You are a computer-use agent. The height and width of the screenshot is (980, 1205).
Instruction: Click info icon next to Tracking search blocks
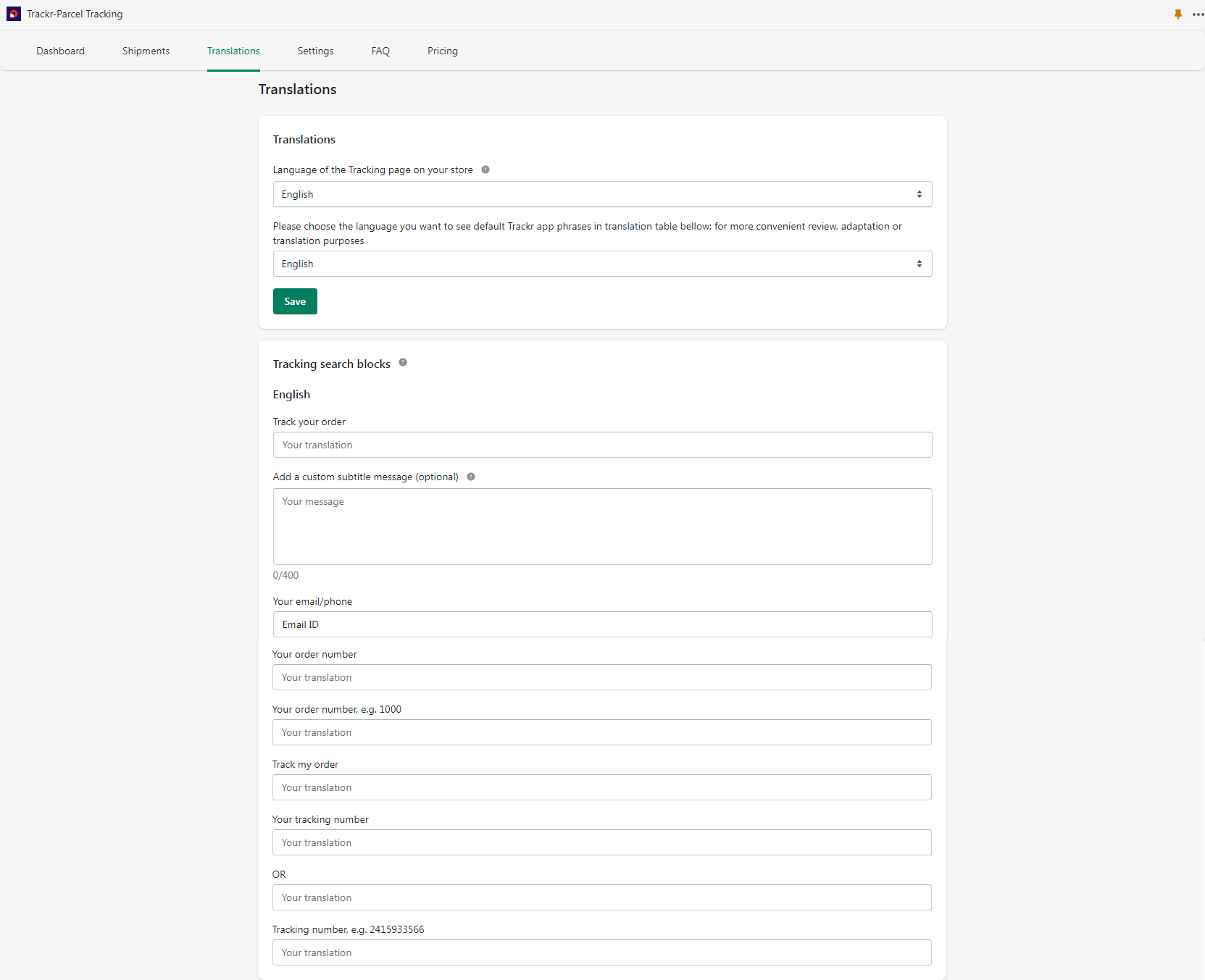(x=403, y=363)
